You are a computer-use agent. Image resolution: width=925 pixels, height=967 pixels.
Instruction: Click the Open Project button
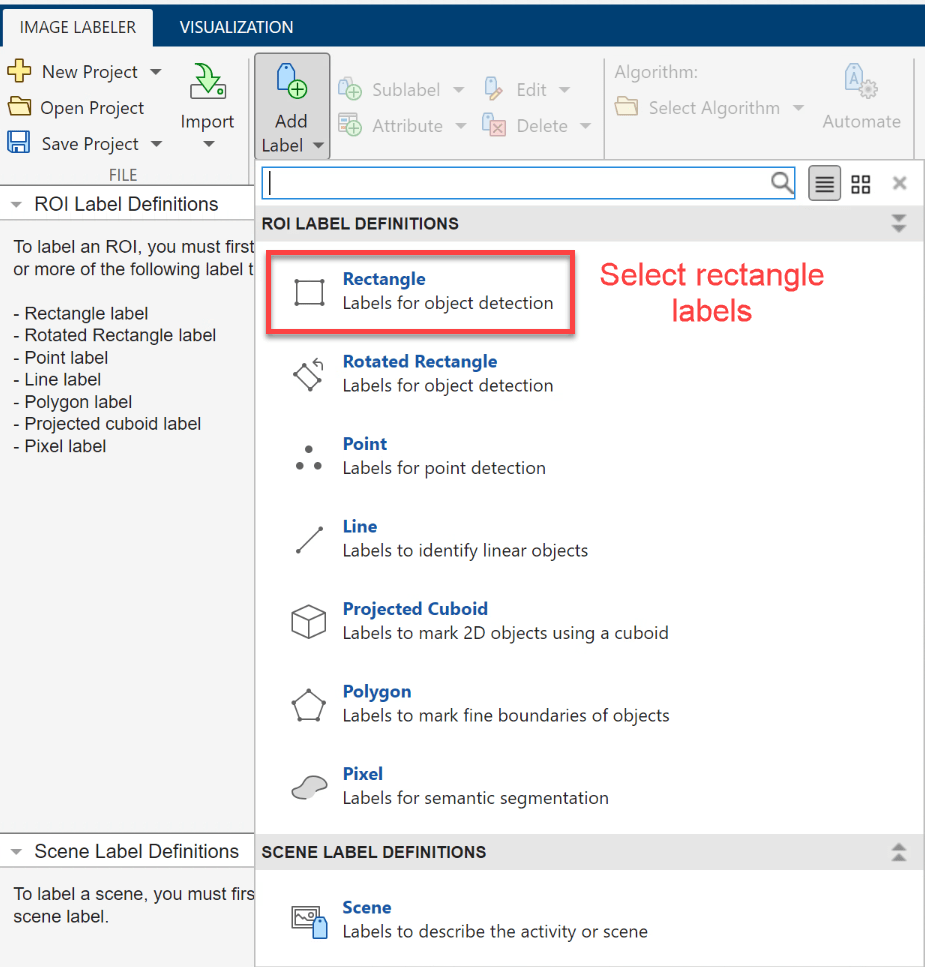pyautogui.click(x=77, y=108)
